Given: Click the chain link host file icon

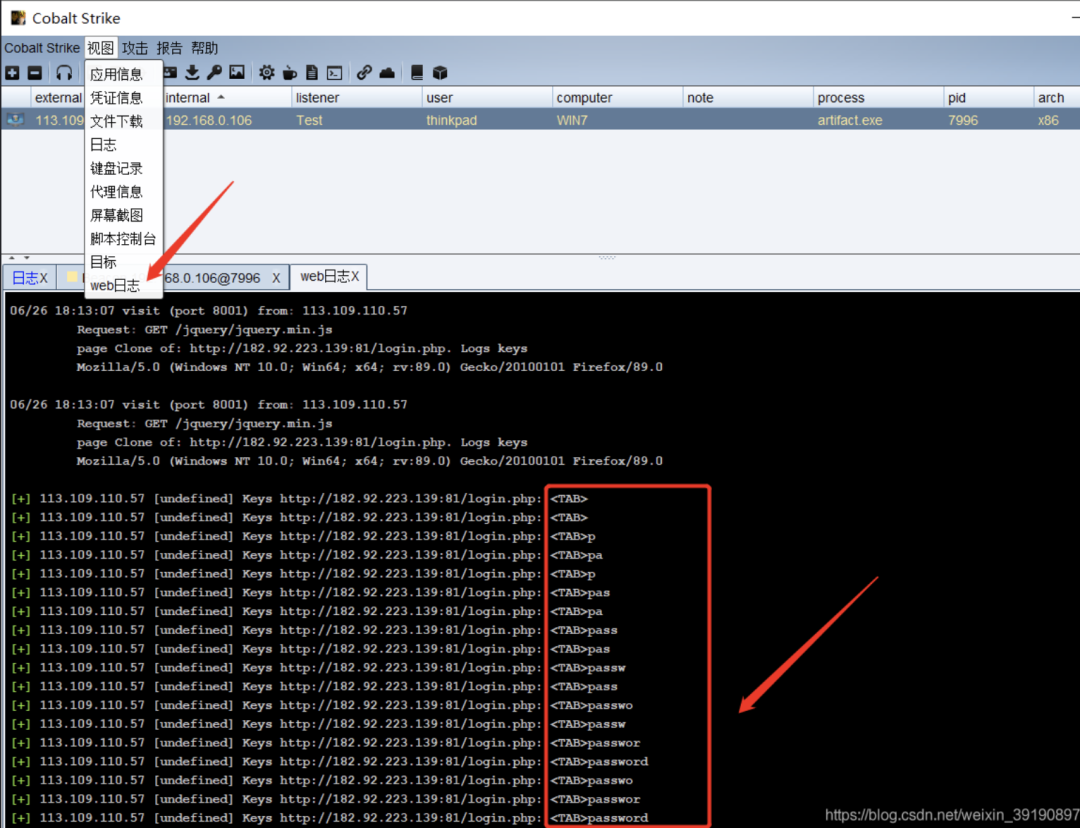Looking at the screenshot, I should [364, 72].
